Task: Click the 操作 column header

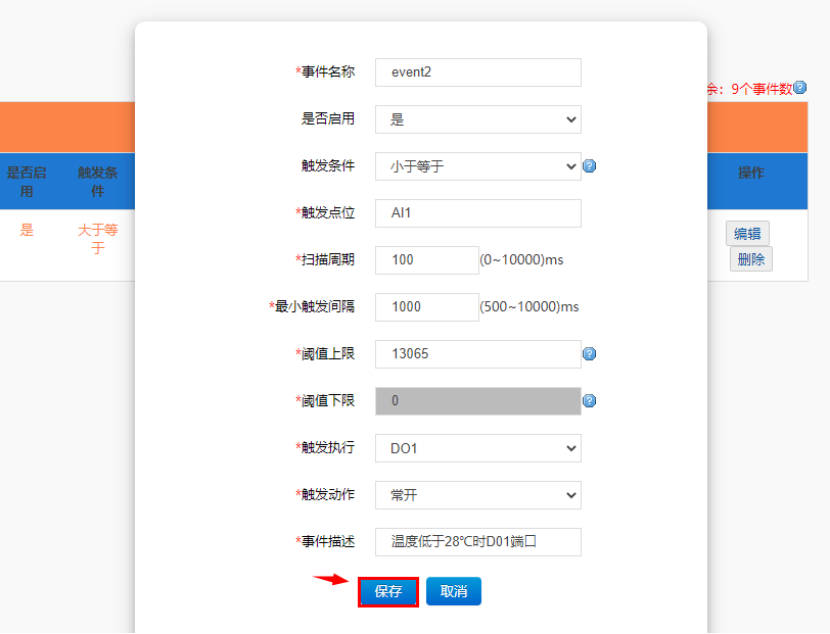Action: point(750,173)
